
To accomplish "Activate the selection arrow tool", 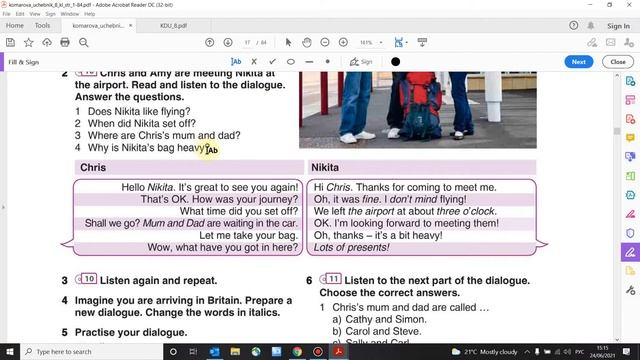I will point(289,42).
